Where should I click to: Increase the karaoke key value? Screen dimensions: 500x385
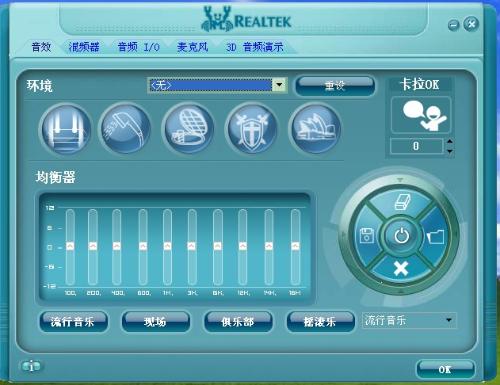[x=450, y=142]
